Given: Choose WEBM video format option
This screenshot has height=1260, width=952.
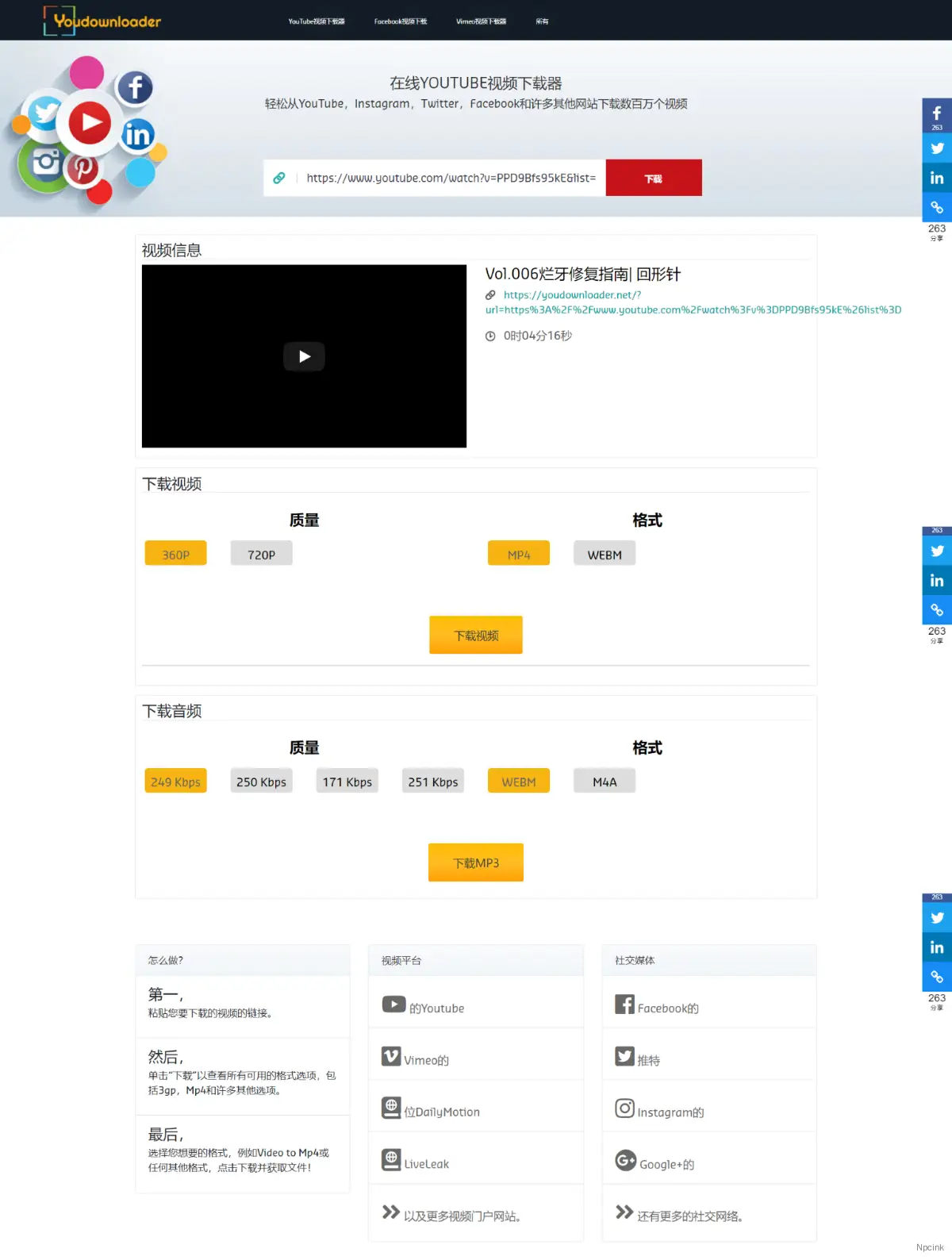Looking at the screenshot, I should (604, 554).
